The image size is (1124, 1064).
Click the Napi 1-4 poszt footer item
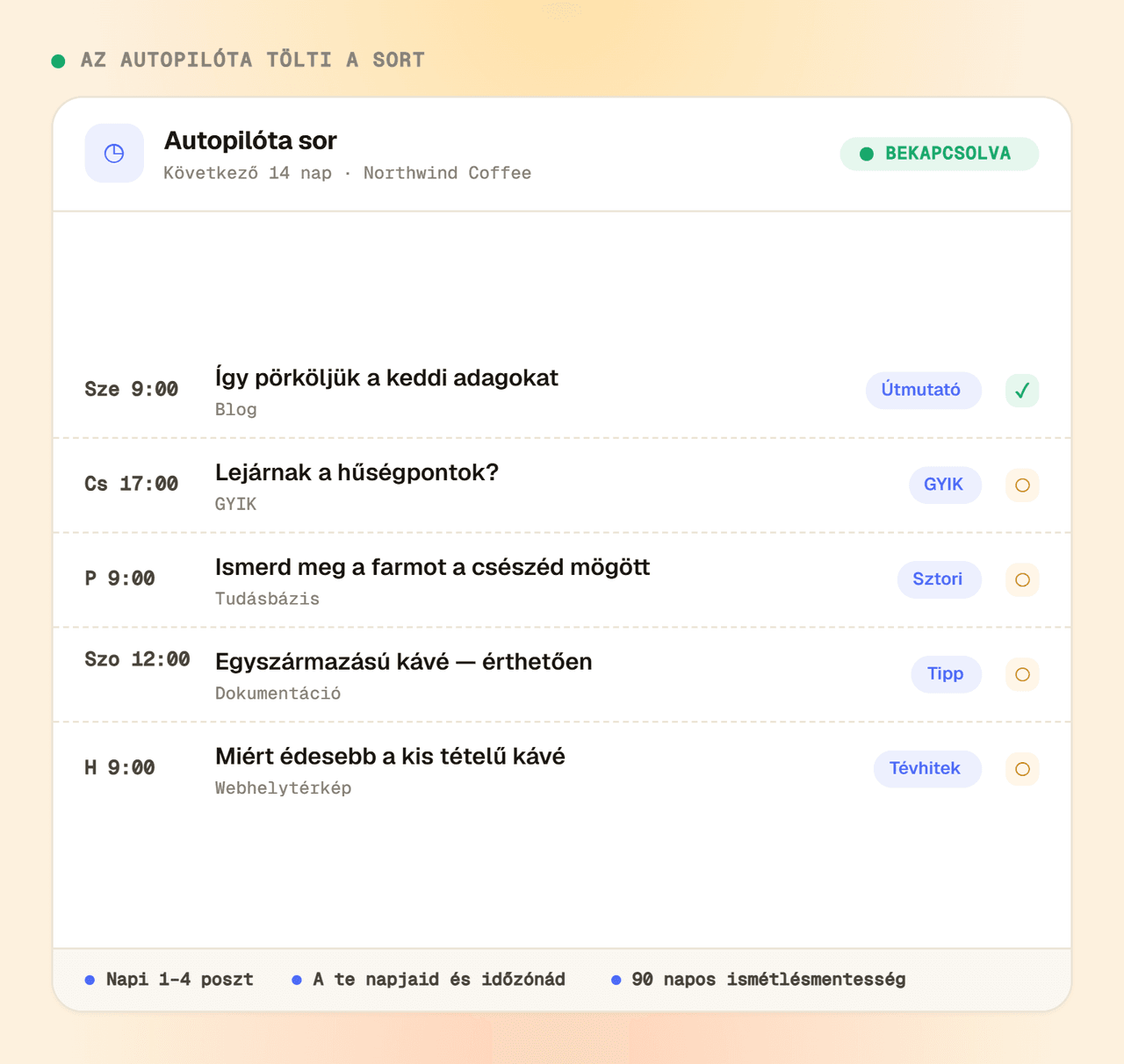click(x=169, y=980)
